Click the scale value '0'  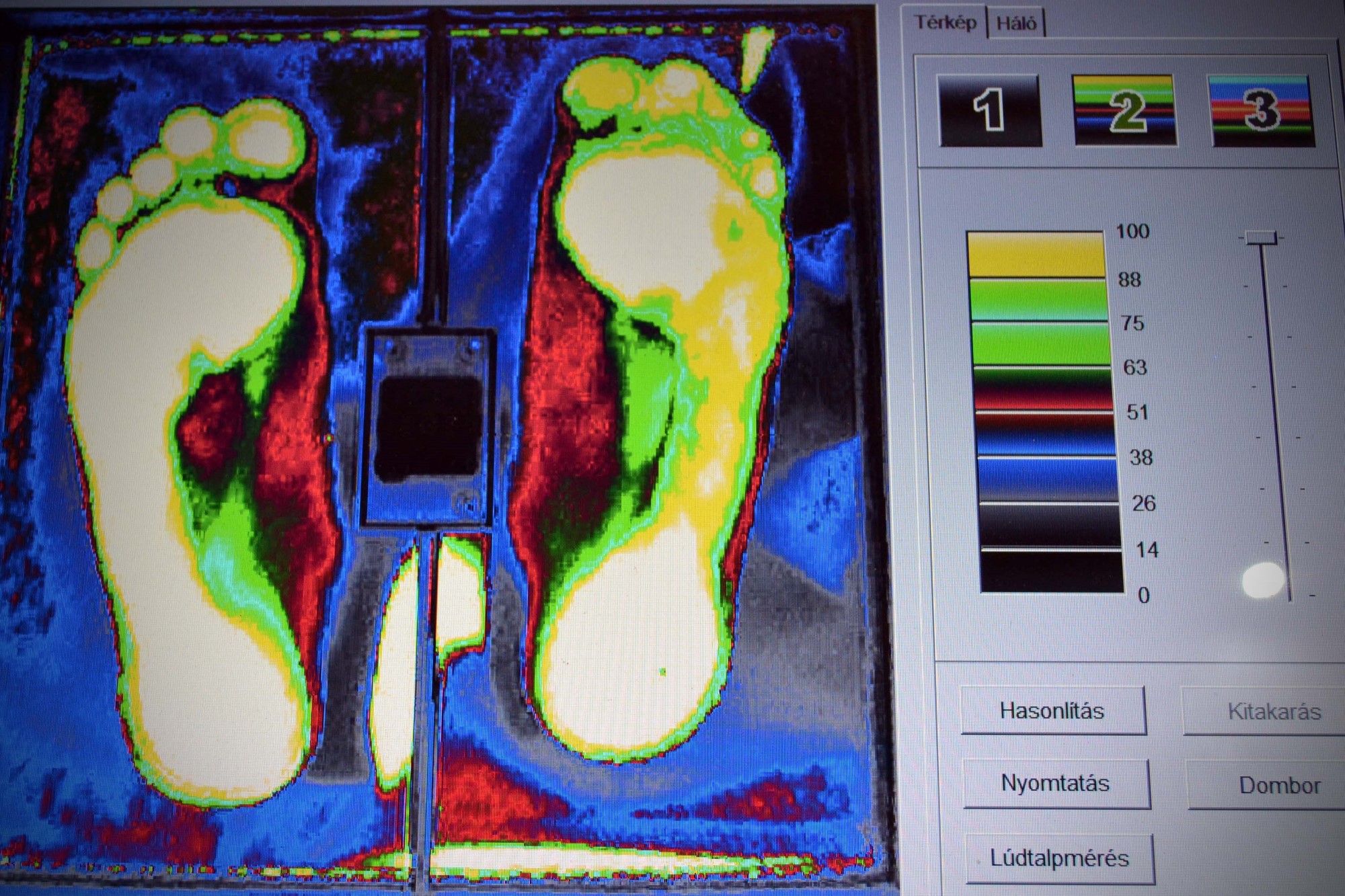pyautogui.click(x=1143, y=596)
